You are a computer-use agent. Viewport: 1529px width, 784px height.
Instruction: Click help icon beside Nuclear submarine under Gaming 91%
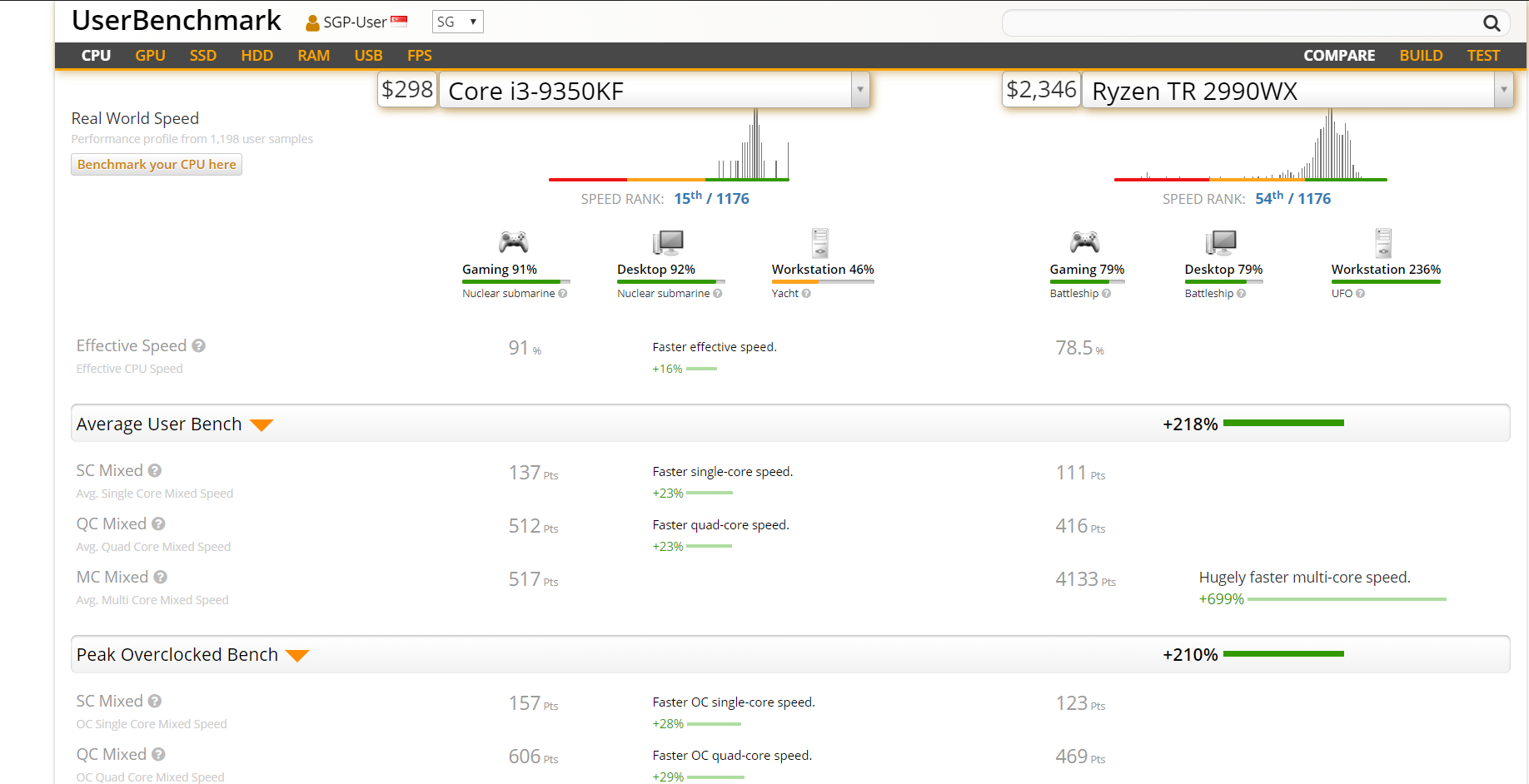[x=563, y=294]
